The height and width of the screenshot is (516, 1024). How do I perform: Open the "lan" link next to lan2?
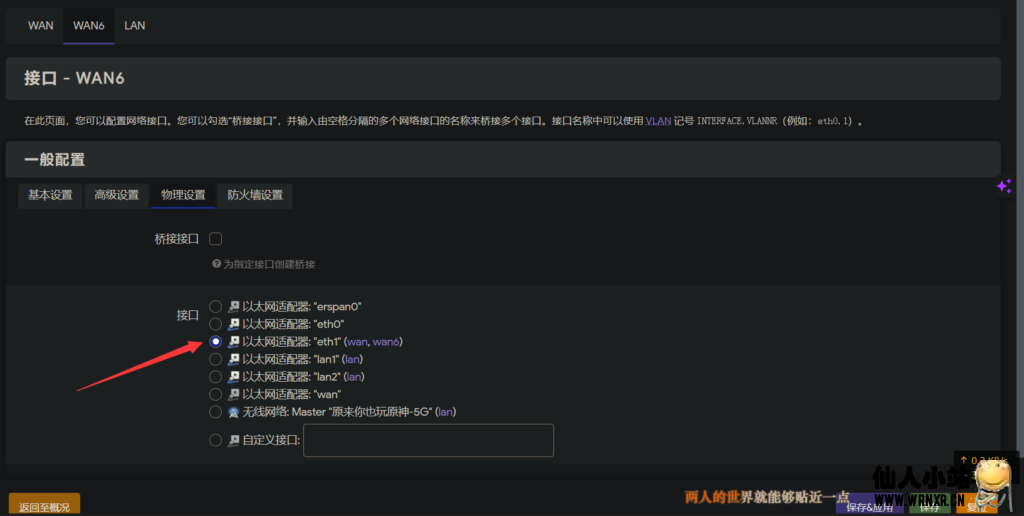point(354,377)
